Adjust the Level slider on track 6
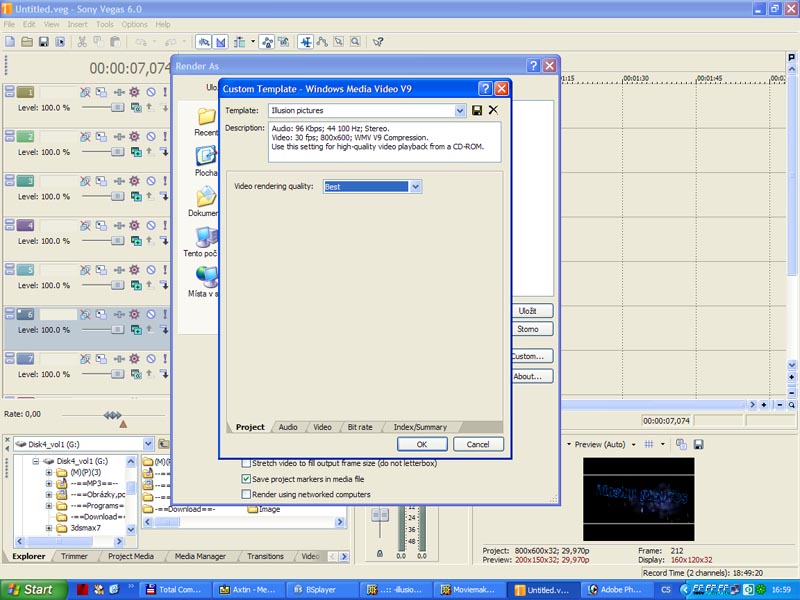The width and height of the screenshot is (800, 600). tap(117, 330)
